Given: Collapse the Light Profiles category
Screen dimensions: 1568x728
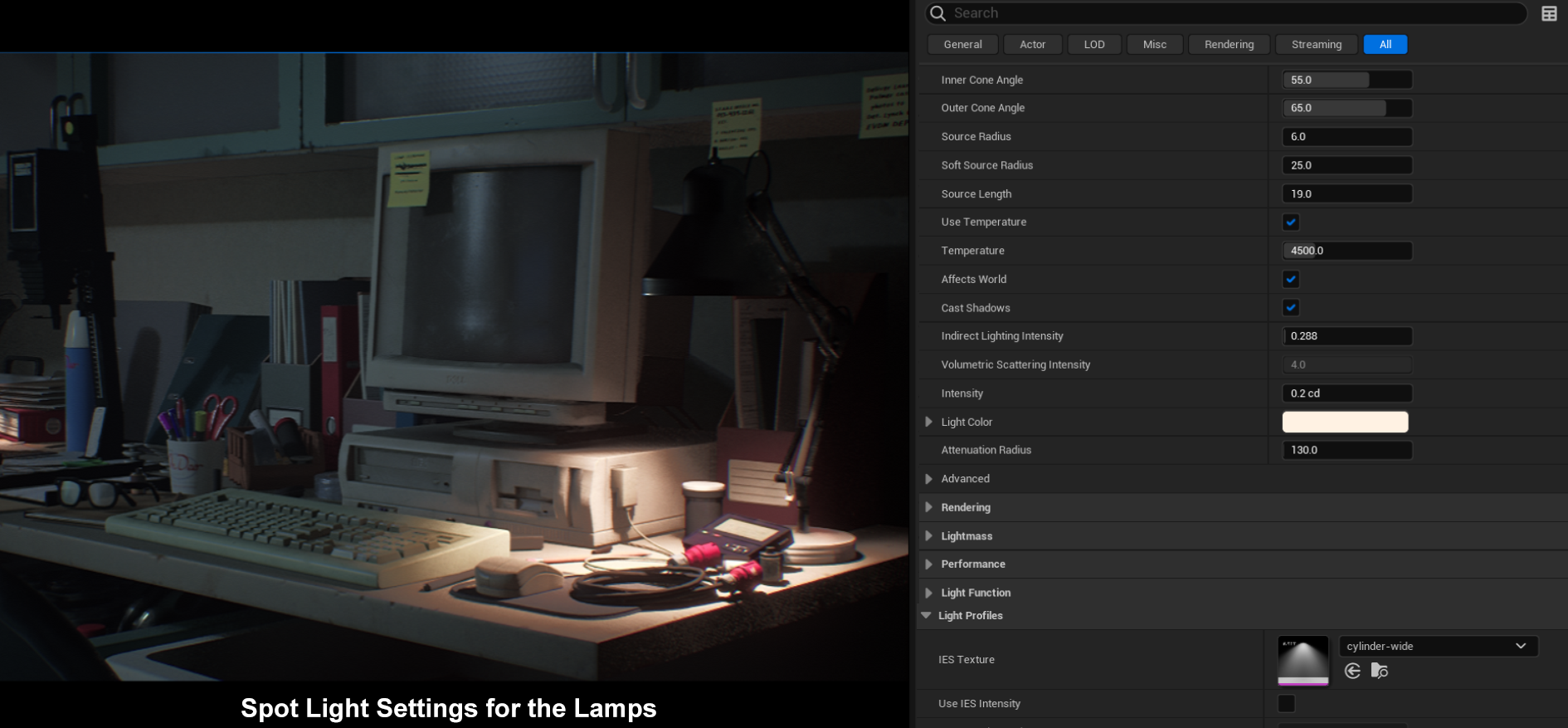Looking at the screenshot, I should click(927, 615).
